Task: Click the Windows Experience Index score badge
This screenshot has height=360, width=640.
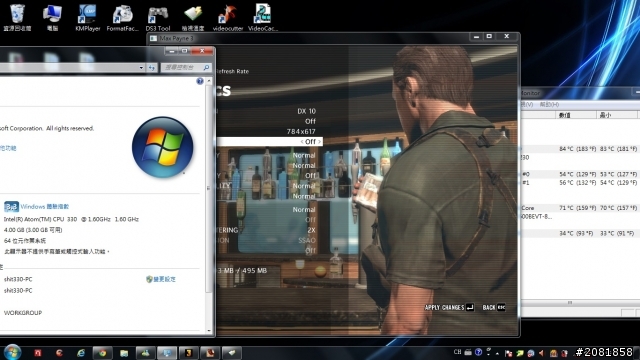Action: (x=11, y=207)
